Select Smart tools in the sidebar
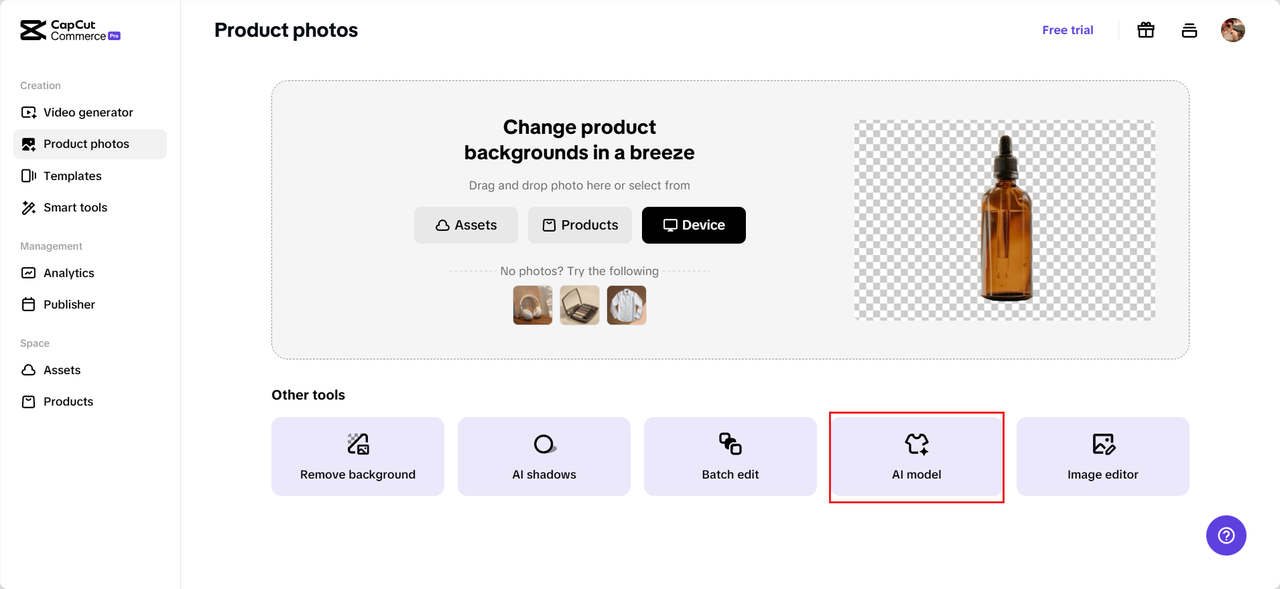 [75, 208]
